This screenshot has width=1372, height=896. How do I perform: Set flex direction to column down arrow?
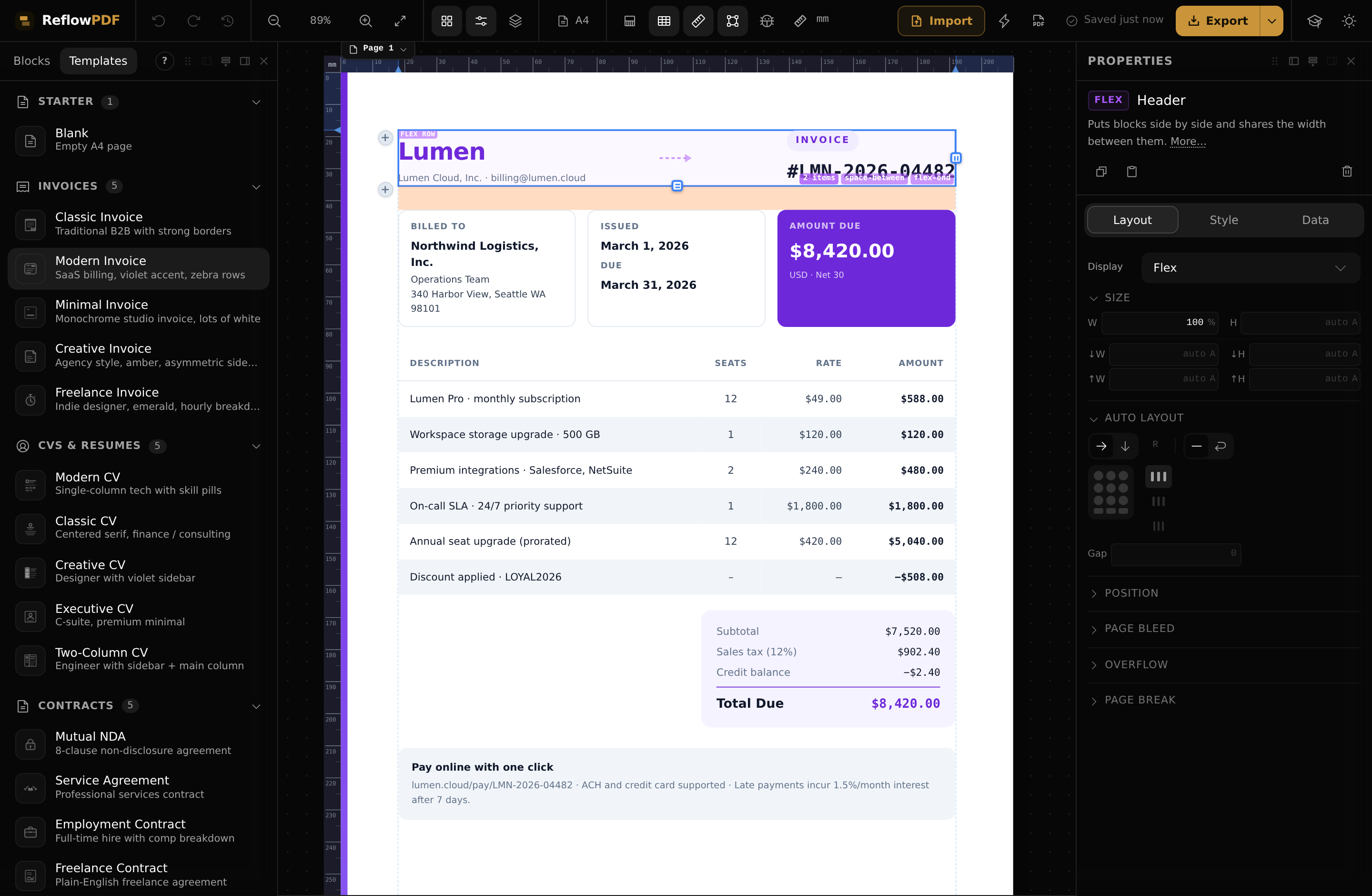tap(1125, 446)
